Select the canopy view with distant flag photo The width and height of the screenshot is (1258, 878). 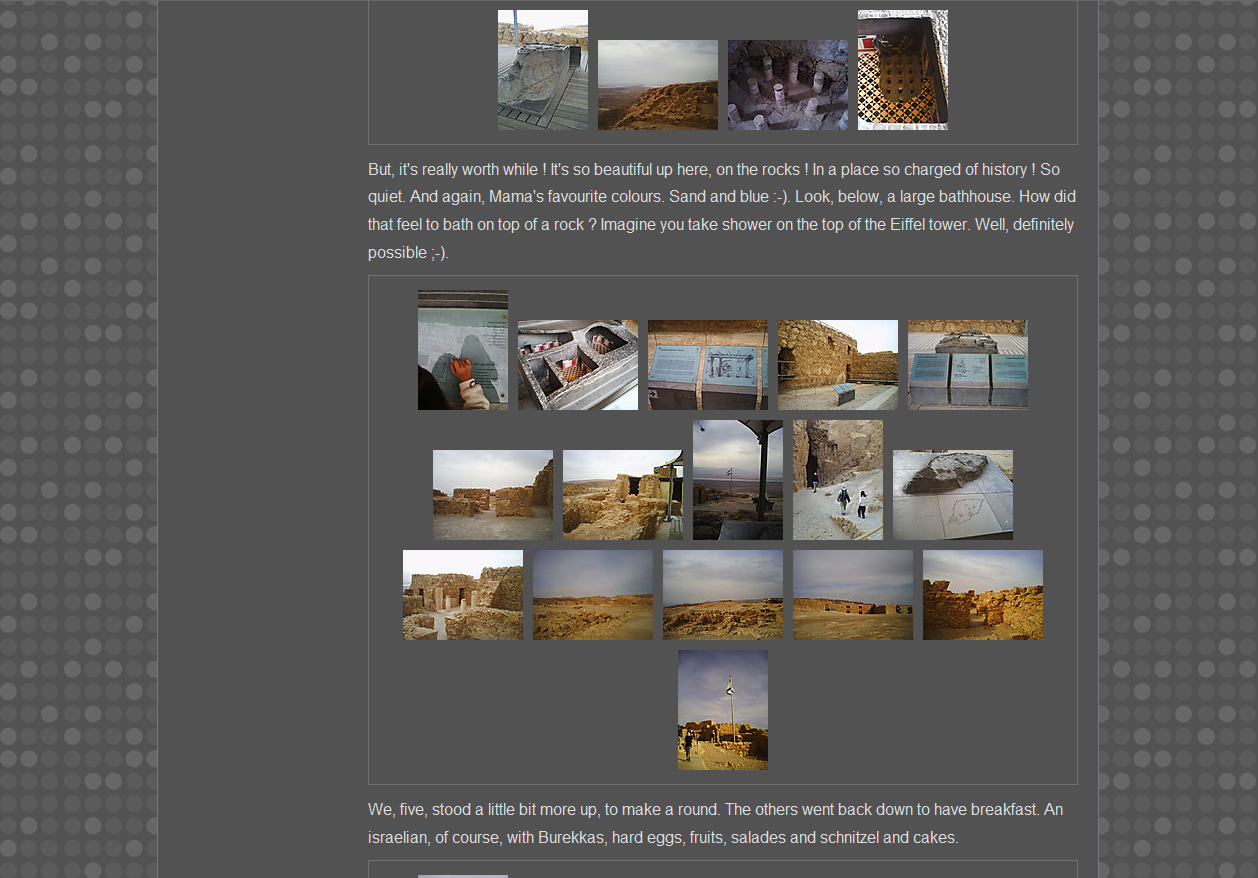click(737, 480)
